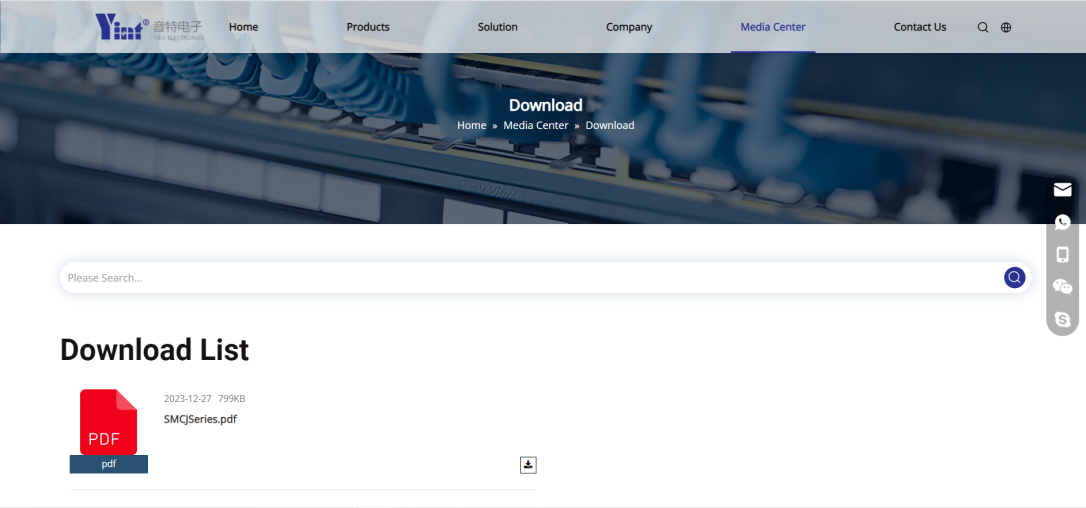Navigate to Contact Us
The width and height of the screenshot is (1086, 508).
(919, 27)
